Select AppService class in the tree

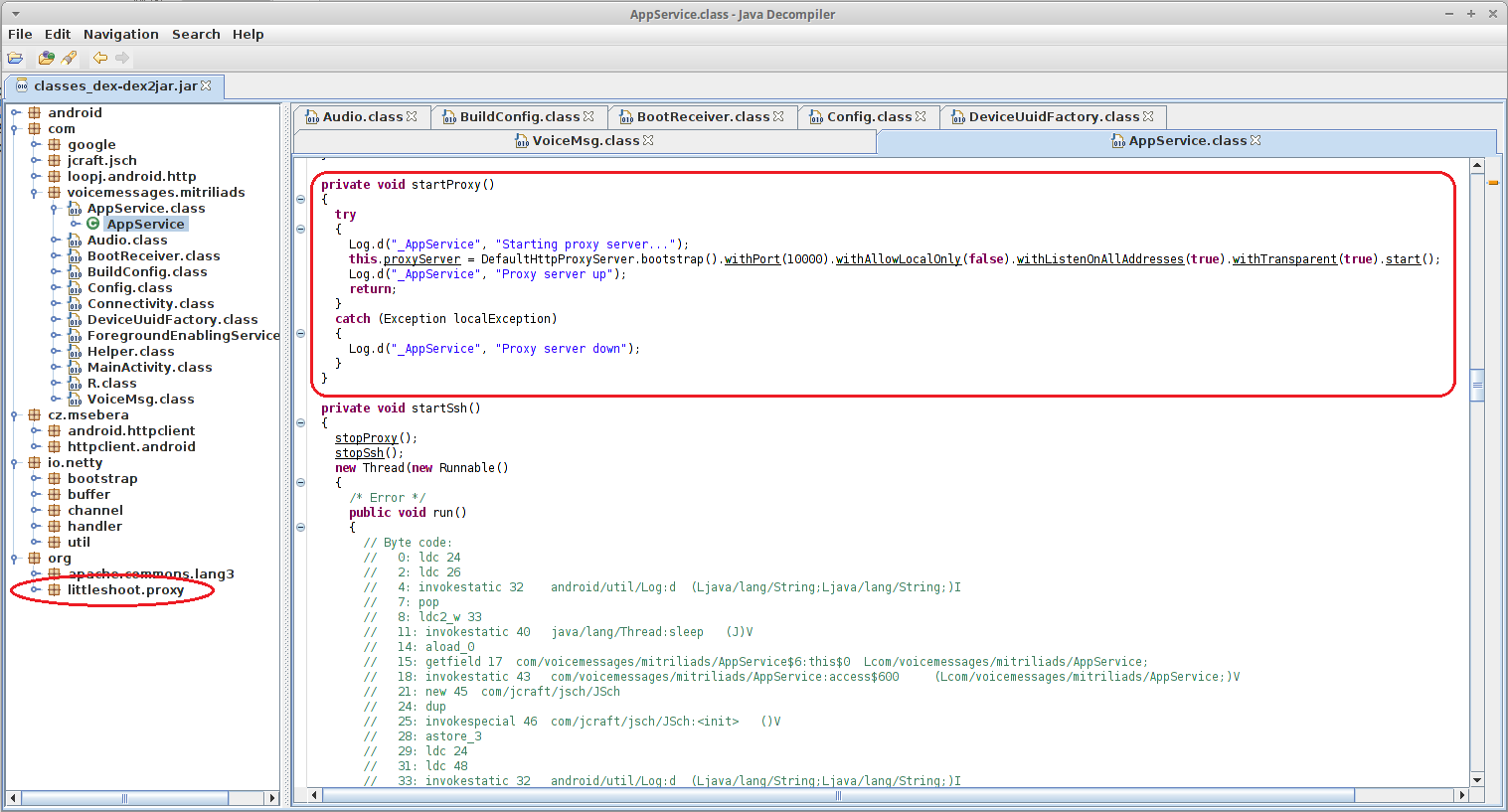pyautogui.click(x=145, y=224)
